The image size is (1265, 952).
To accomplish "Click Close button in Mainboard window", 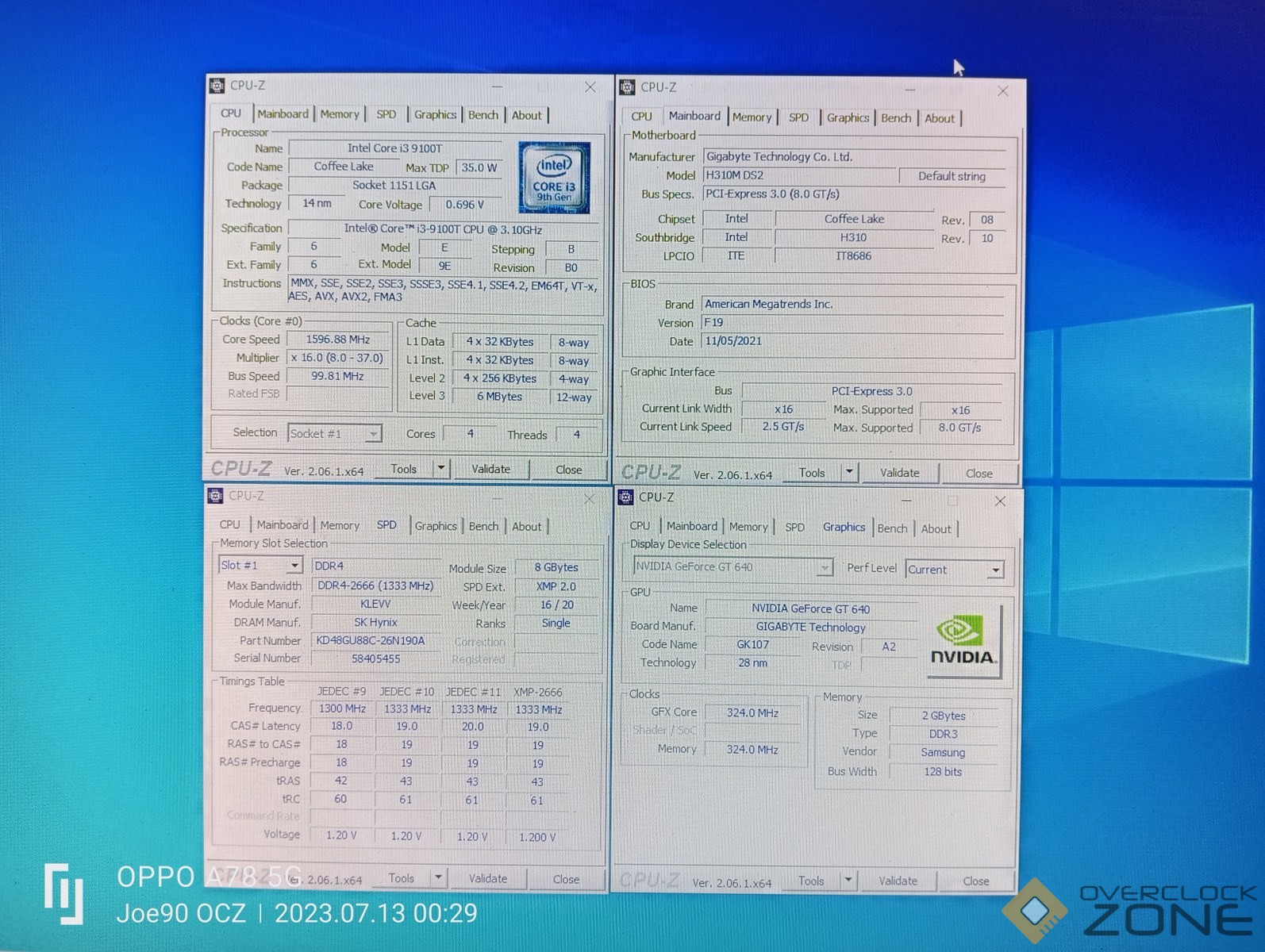I will pos(979,474).
